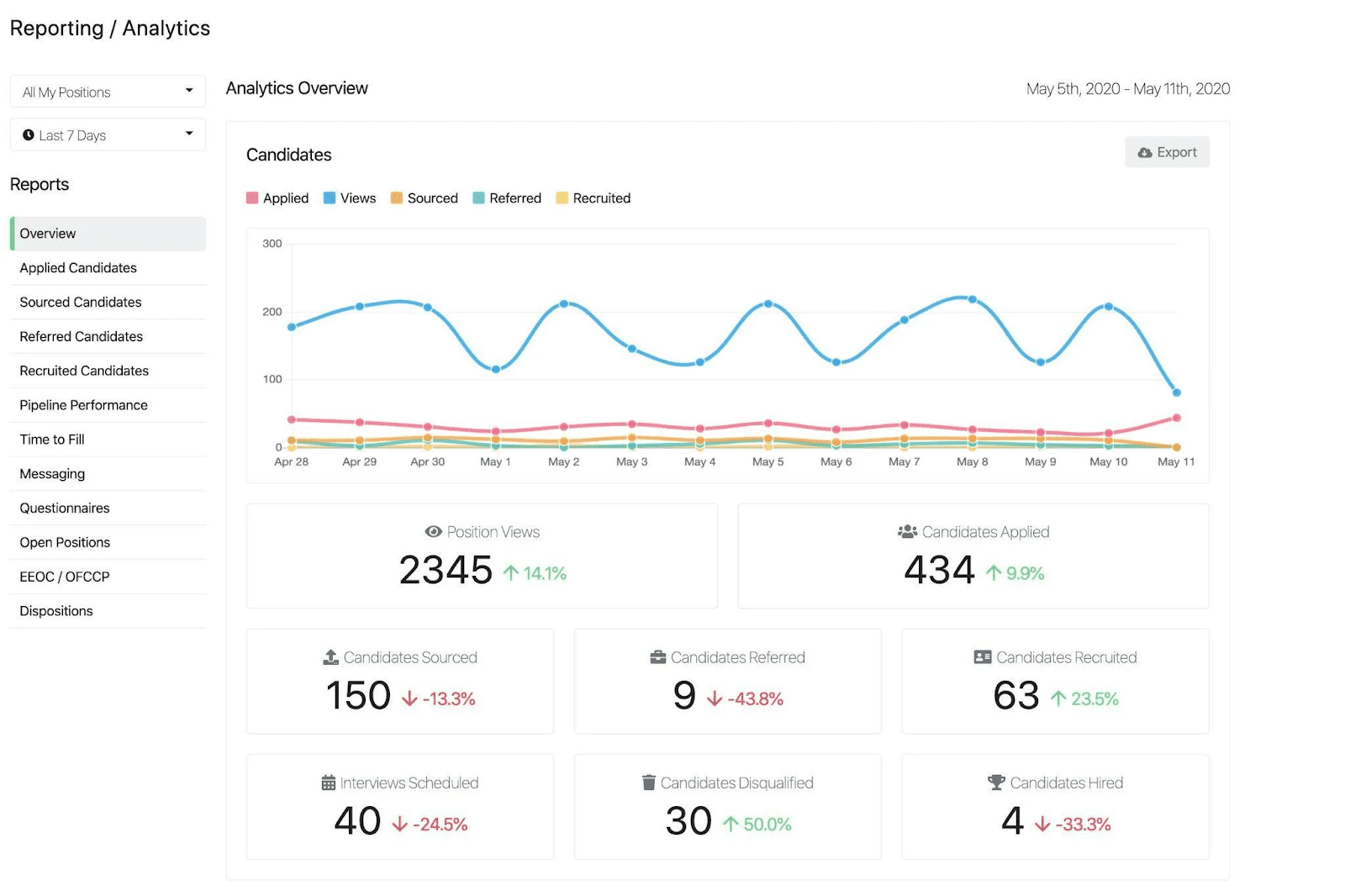1345x896 pixels.
Task: Click the up arrow next to 50.0%
Action: click(x=731, y=824)
